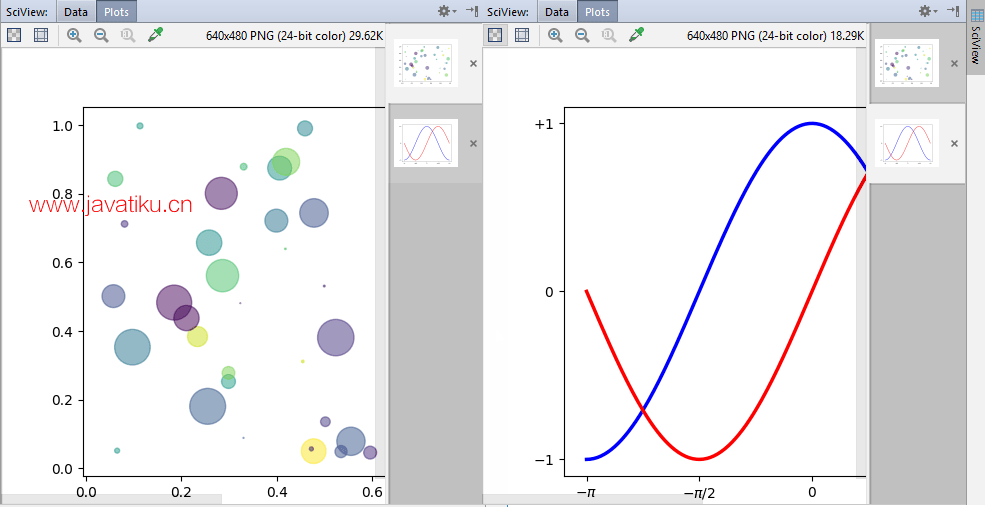Click horizontal scrollbar below scatter plot
Viewport: 985px width, 507px height.
[112, 499]
